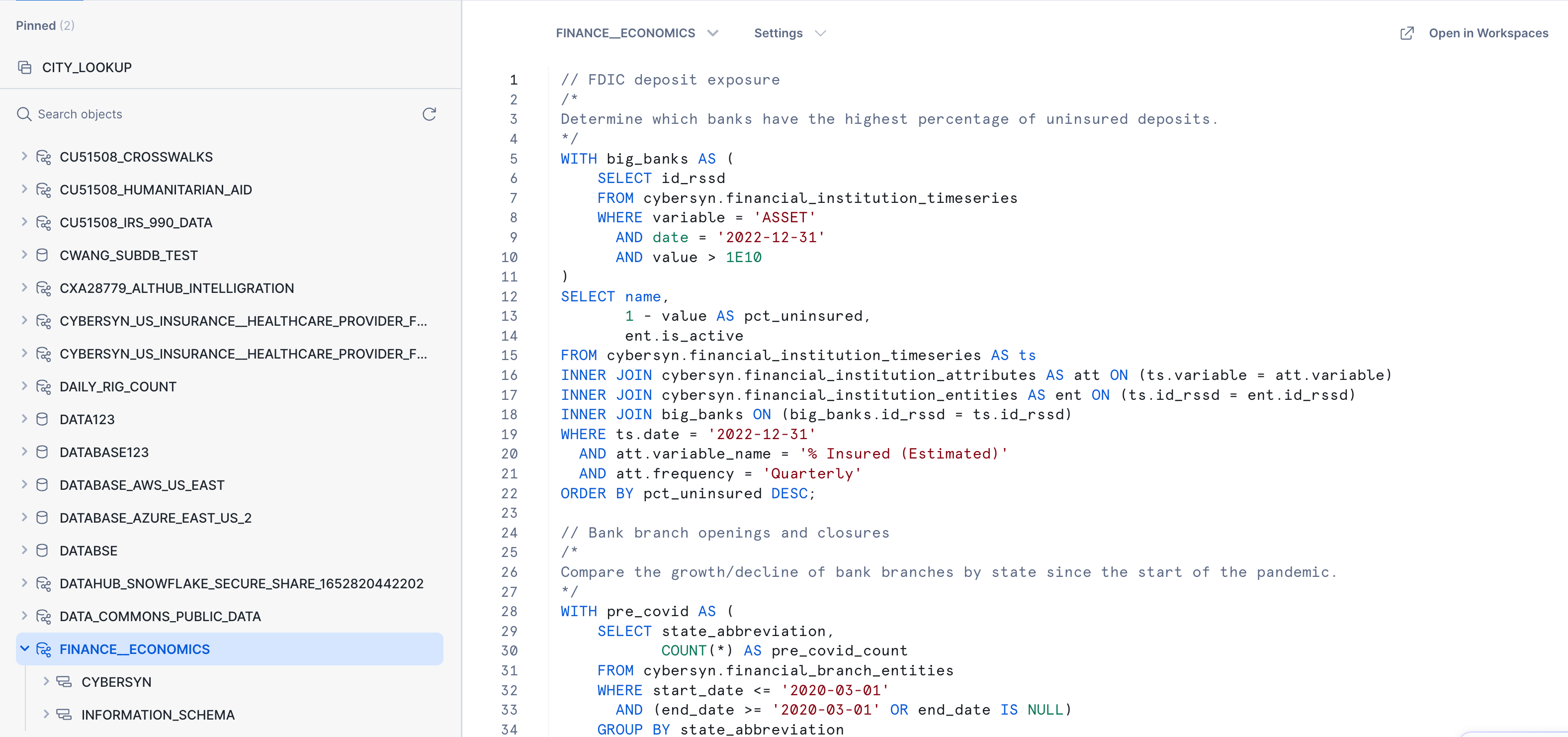1568x737 pixels.
Task: Click the DATABASE123 database icon
Action: coord(42,452)
